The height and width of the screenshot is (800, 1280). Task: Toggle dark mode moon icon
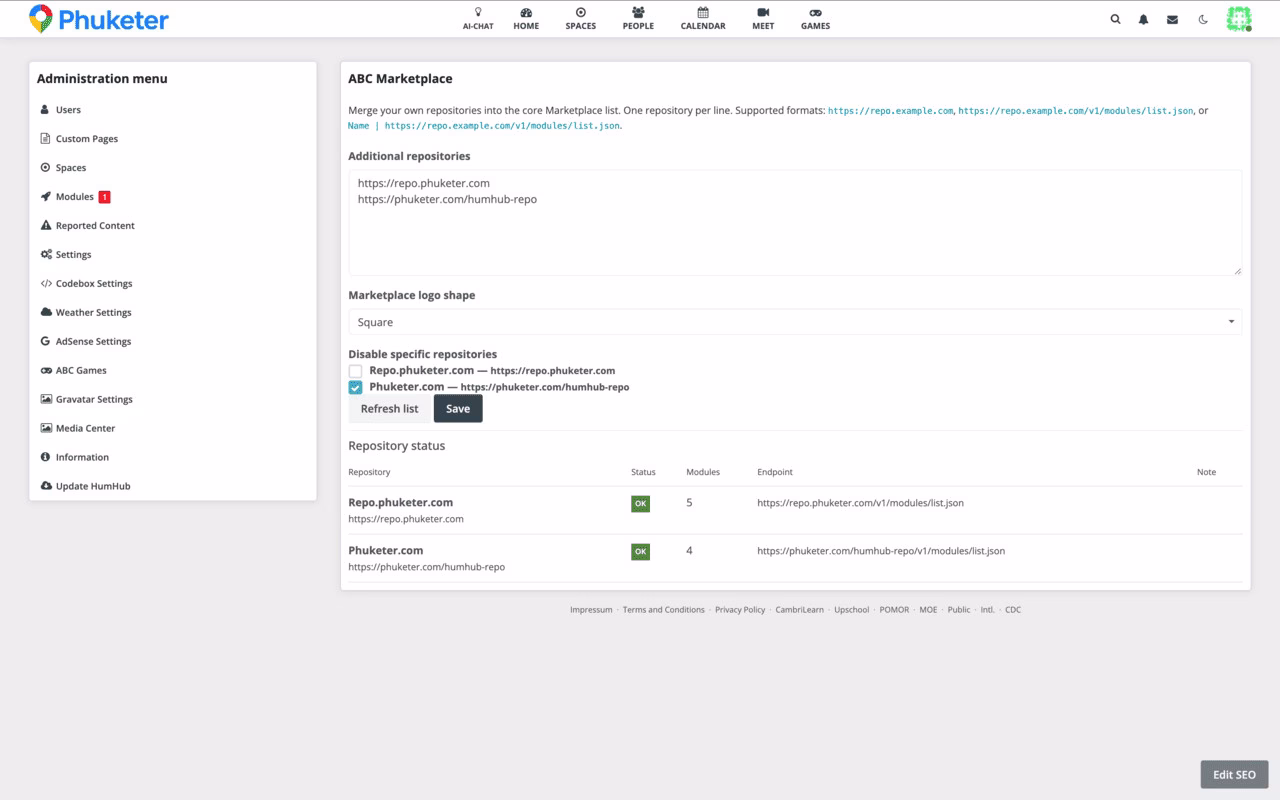coord(1203,19)
